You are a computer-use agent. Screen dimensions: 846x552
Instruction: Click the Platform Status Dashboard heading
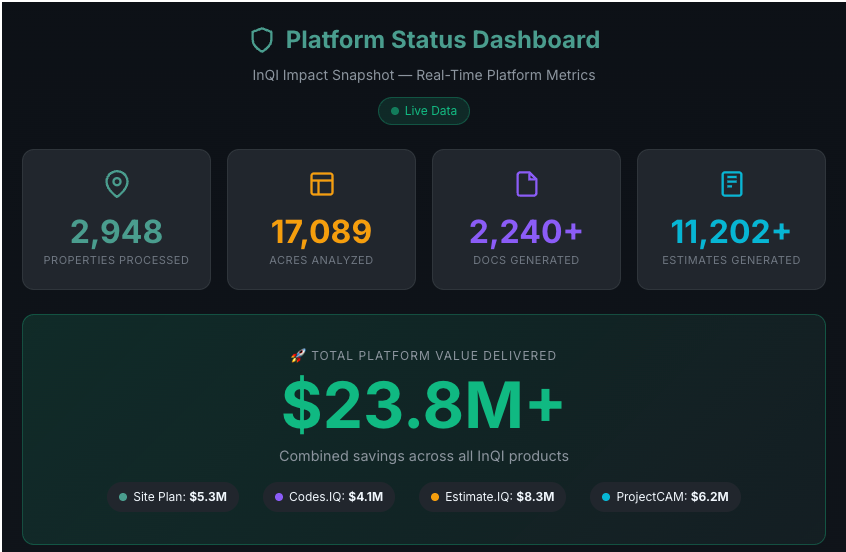tap(442, 40)
